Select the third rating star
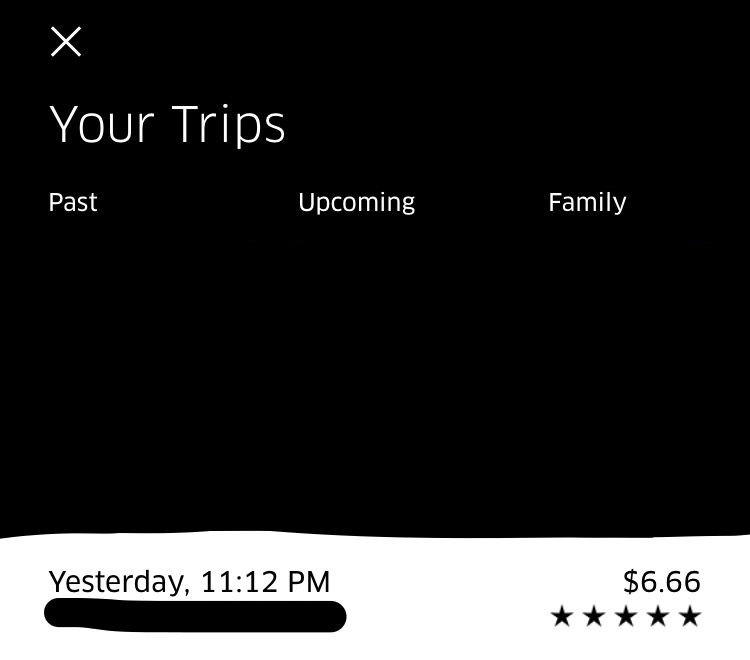This screenshot has height=660, width=750. click(x=626, y=616)
